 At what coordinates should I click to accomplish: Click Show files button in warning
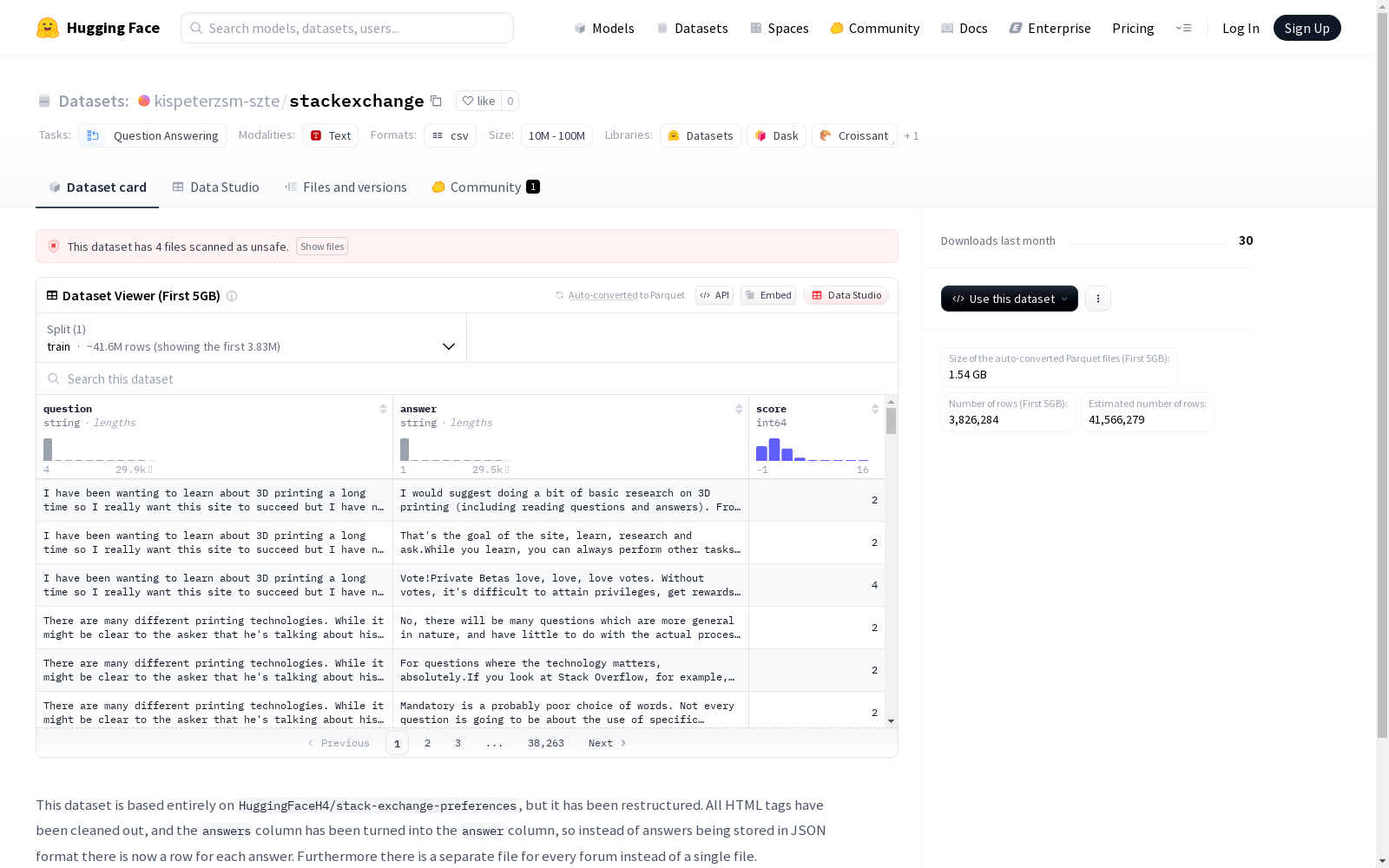tap(322, 247)
